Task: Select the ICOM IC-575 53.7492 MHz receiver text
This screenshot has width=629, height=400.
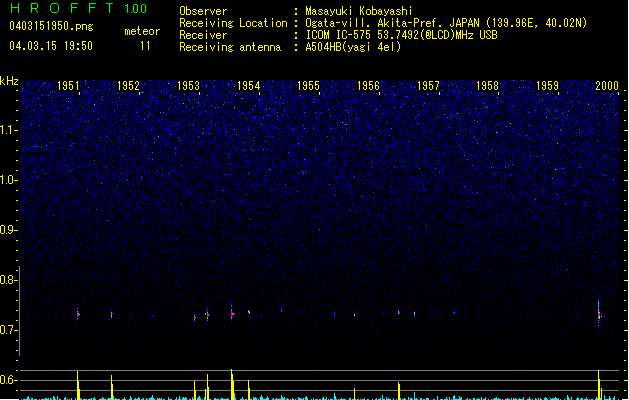Action: click(x=401, y=35)
